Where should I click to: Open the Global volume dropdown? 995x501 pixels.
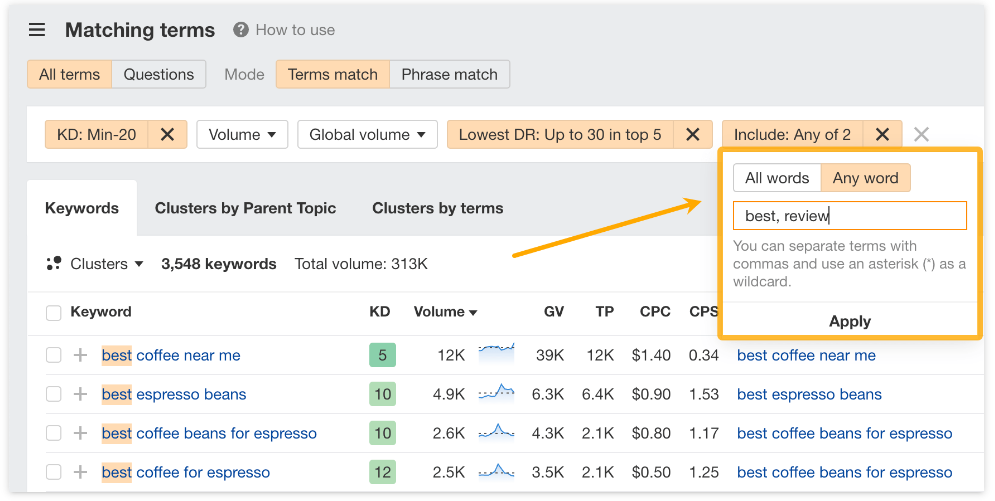(x=366, y=135)
